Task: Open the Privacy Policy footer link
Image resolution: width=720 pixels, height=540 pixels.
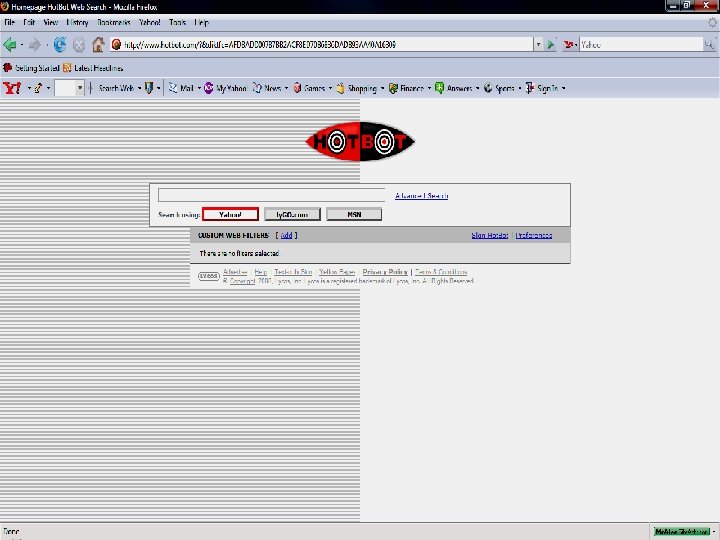Action: coord(385,272)
